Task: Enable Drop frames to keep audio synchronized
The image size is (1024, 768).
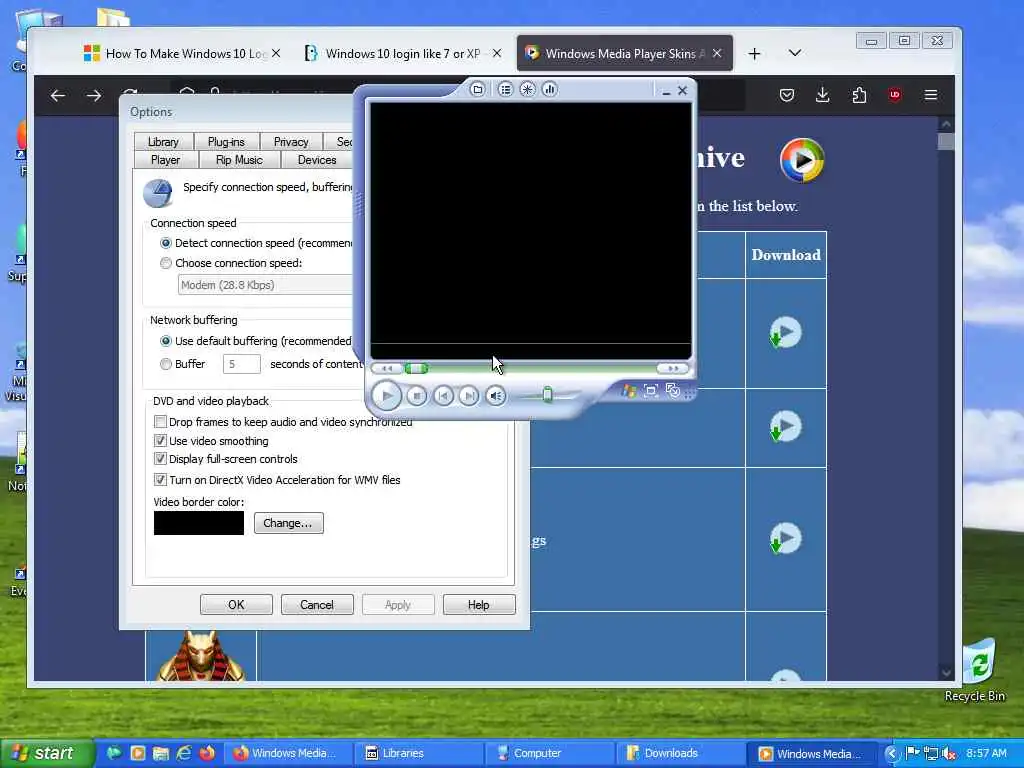Action: [x=160, y=422]
